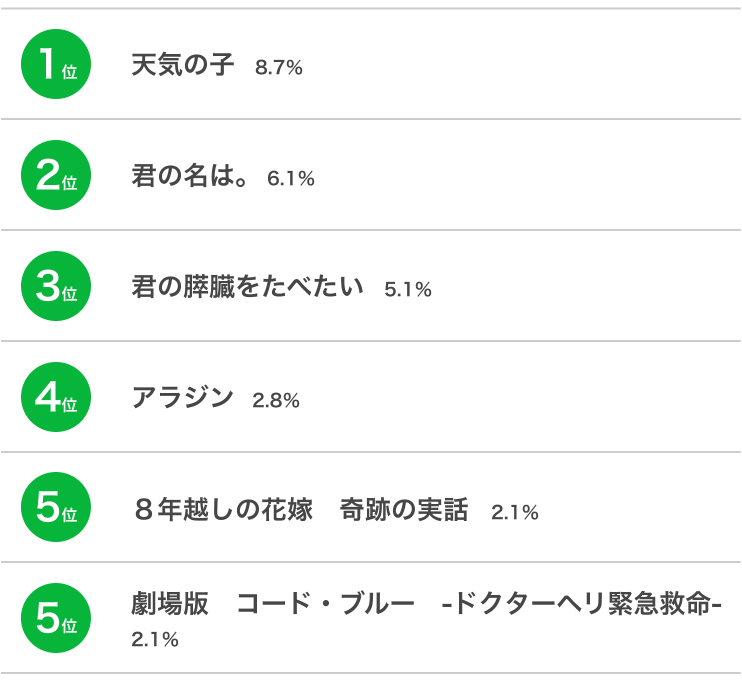Click the 8.7% value next to 天気の子

279,68
